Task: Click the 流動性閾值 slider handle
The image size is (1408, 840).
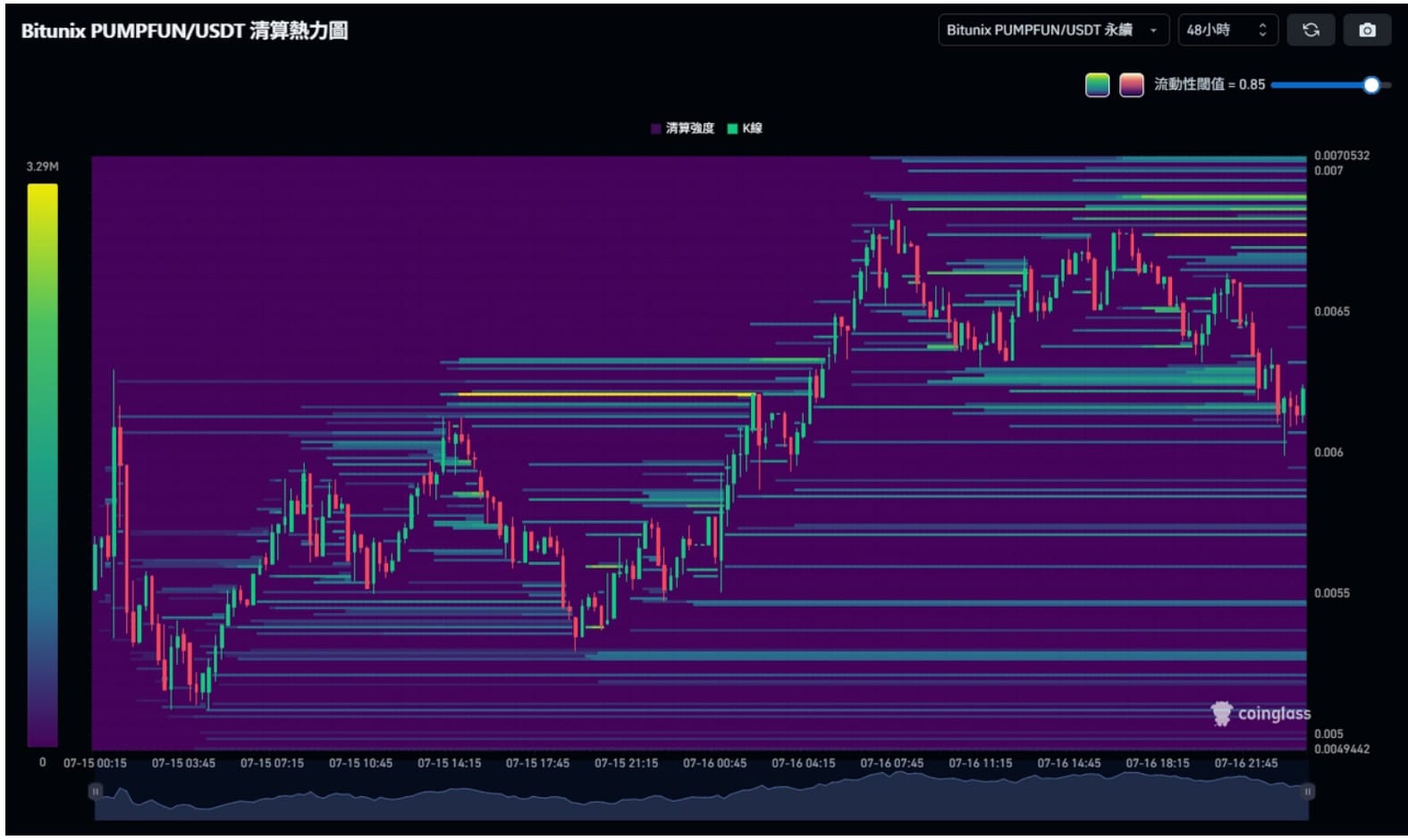Action: [1371, 85]
